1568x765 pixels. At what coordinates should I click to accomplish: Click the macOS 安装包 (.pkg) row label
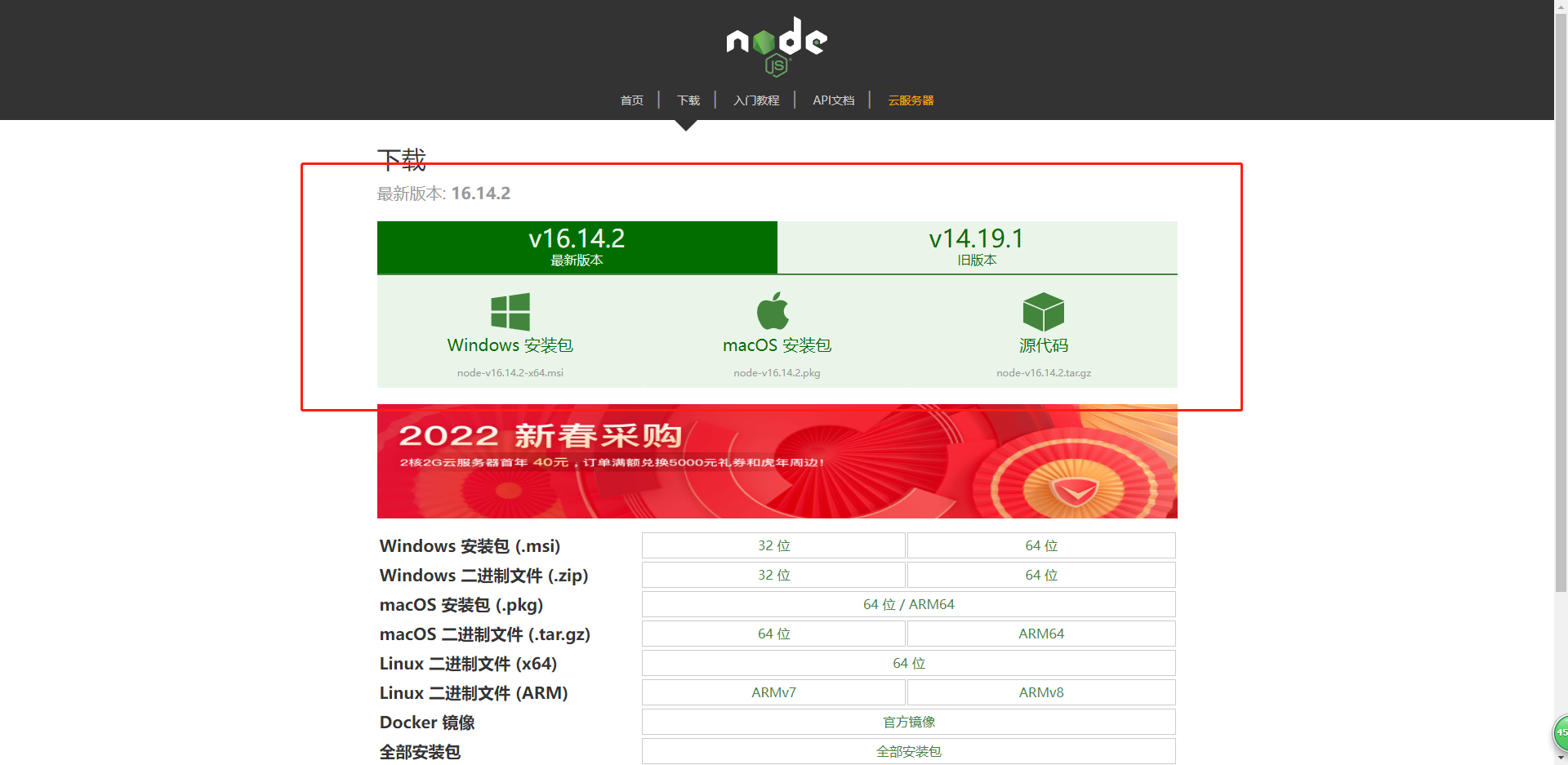tap(461, 605)
